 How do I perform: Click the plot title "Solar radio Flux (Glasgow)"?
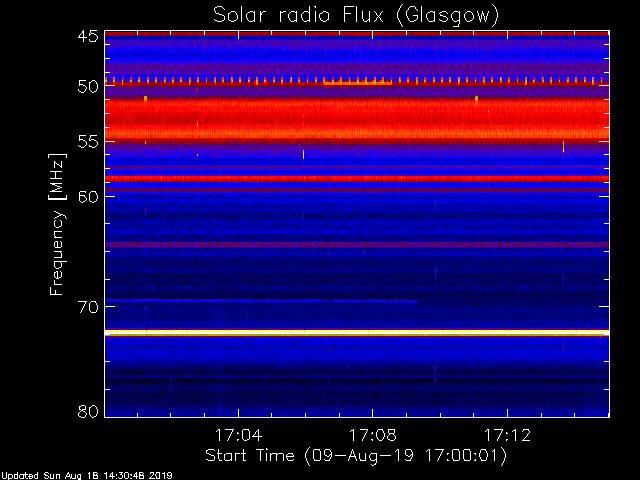pos(356,16)
